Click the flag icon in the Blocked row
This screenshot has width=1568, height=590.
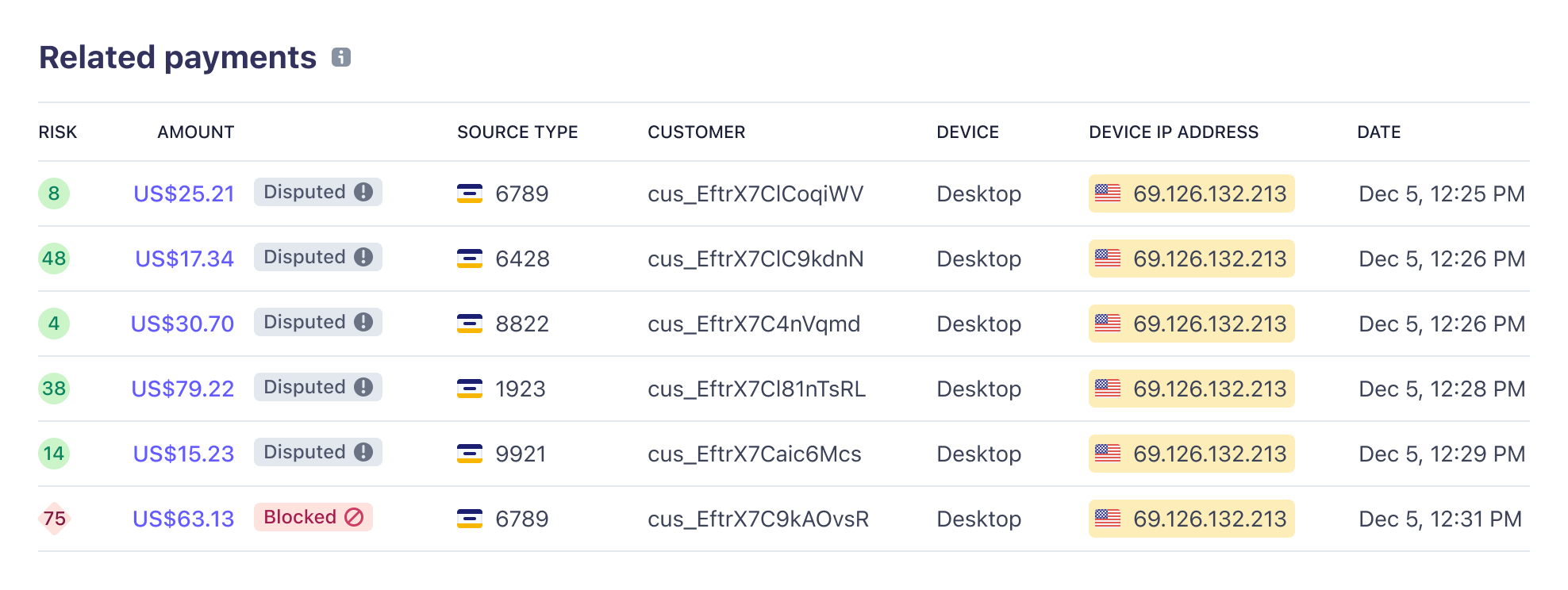pyautogui.click(x=1105, y=519)
